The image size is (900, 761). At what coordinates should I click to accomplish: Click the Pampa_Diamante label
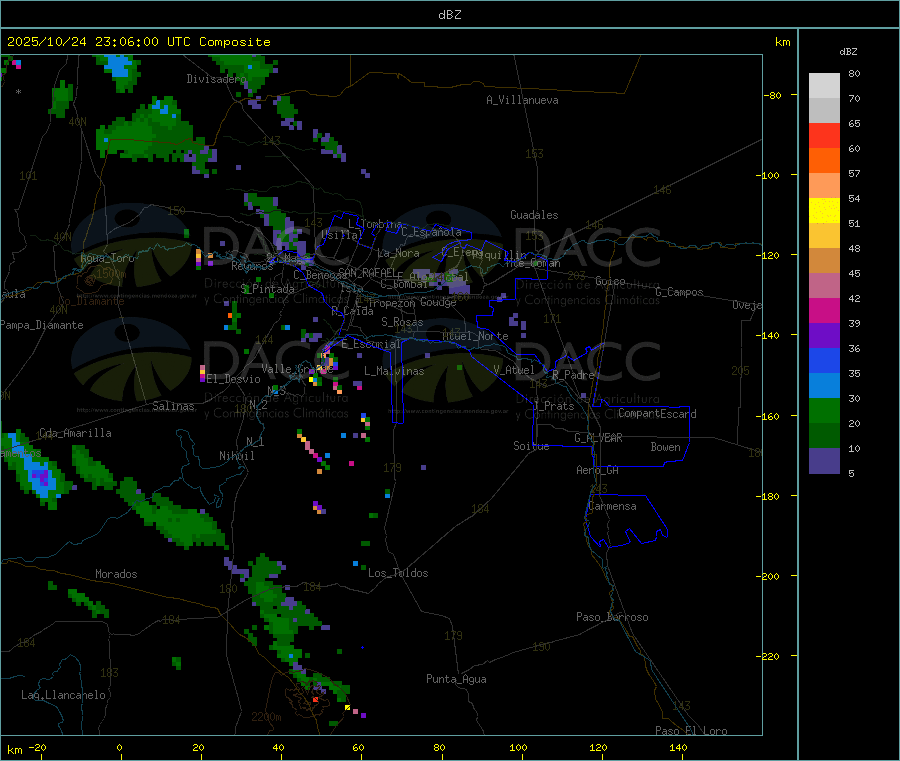click(x=42, y=325)
